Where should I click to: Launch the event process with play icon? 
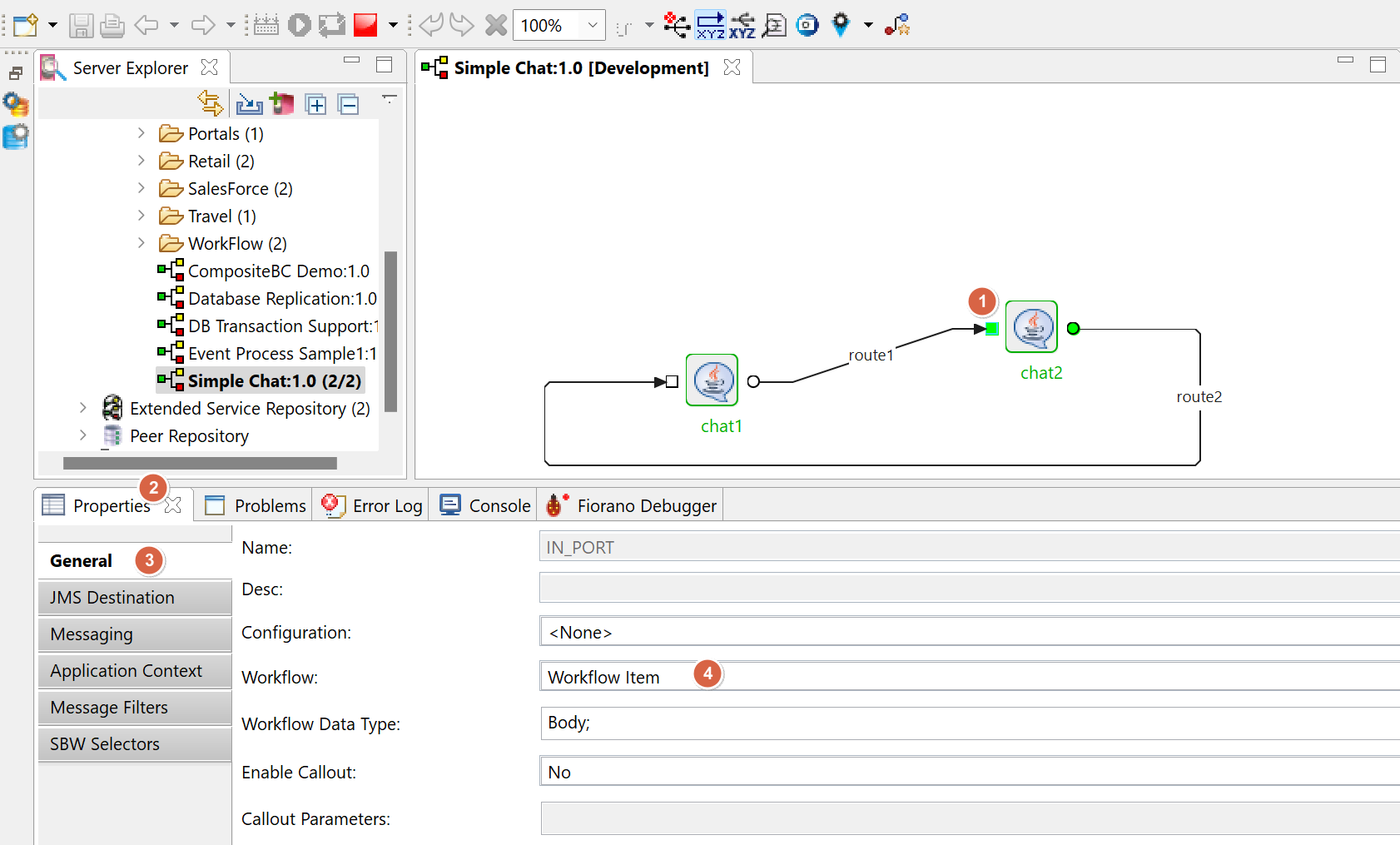(300, 25)
